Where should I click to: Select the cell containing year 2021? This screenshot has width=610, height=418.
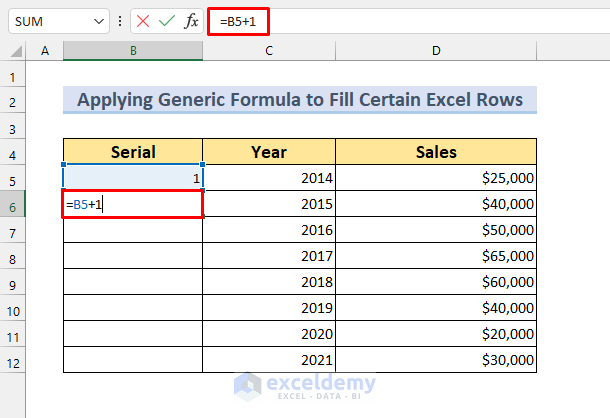point(269,361)
